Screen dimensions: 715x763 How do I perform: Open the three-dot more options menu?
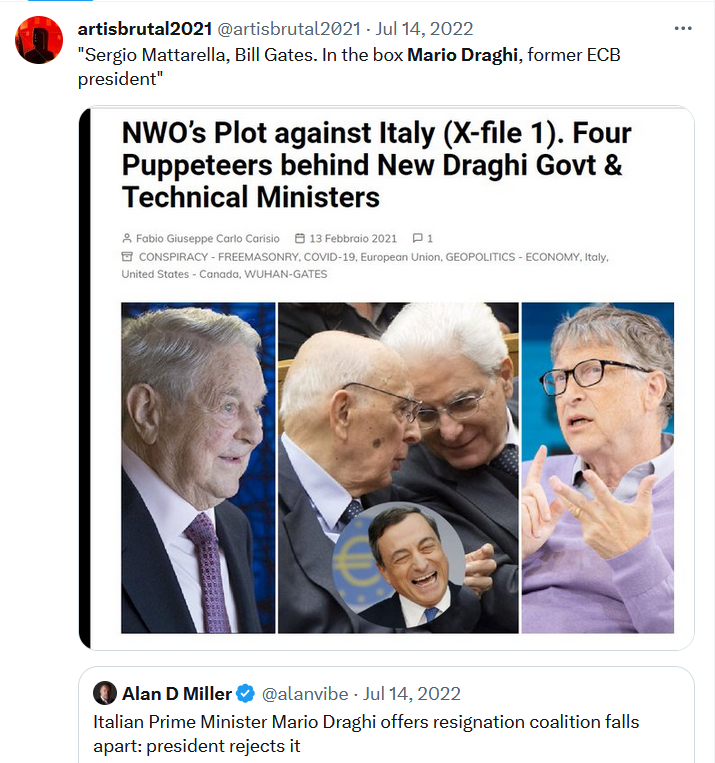tap(683, 28)
